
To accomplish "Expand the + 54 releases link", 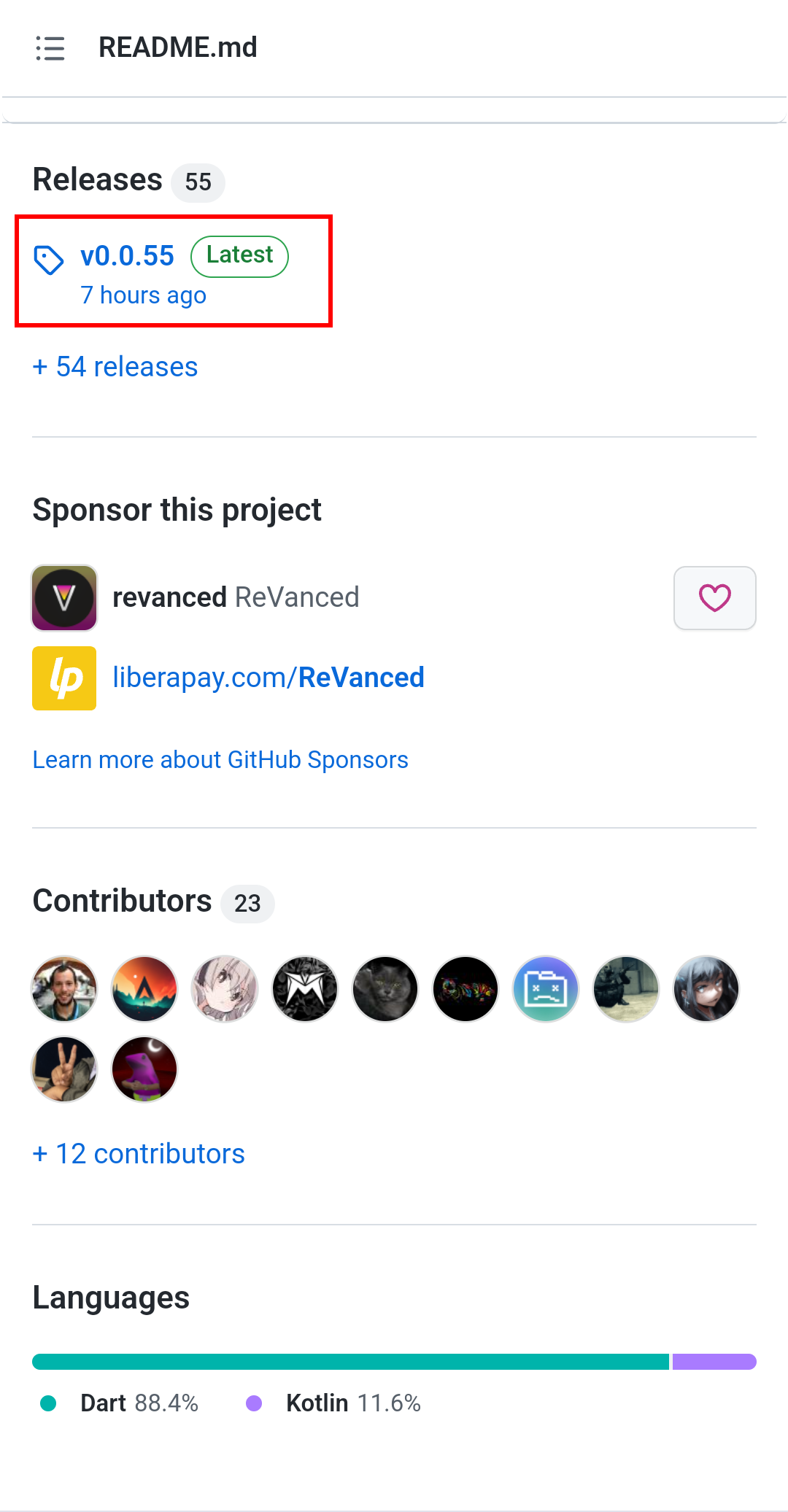I will pos(115,367).
